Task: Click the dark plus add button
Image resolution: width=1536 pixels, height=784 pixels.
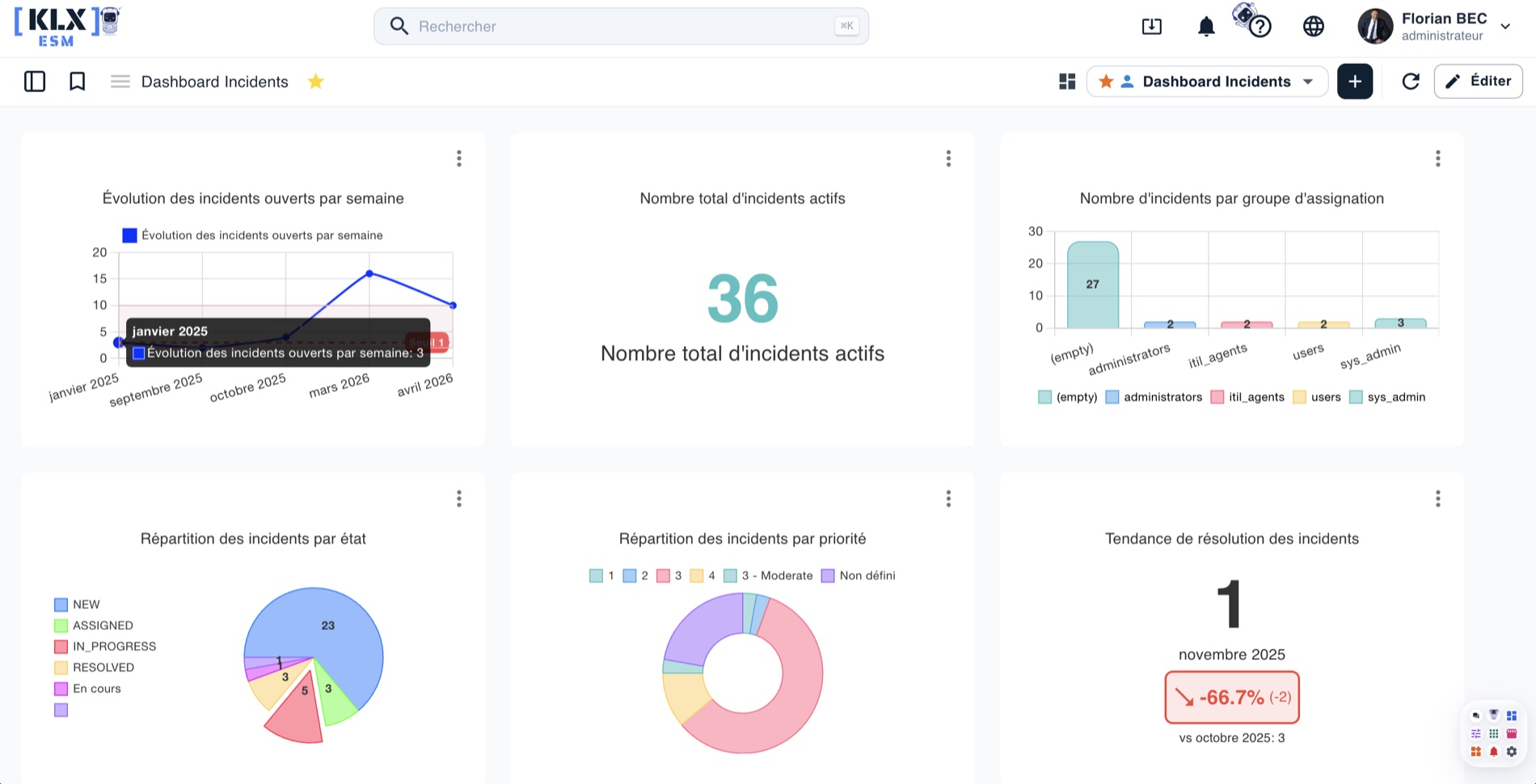Action: [1354, 82]
